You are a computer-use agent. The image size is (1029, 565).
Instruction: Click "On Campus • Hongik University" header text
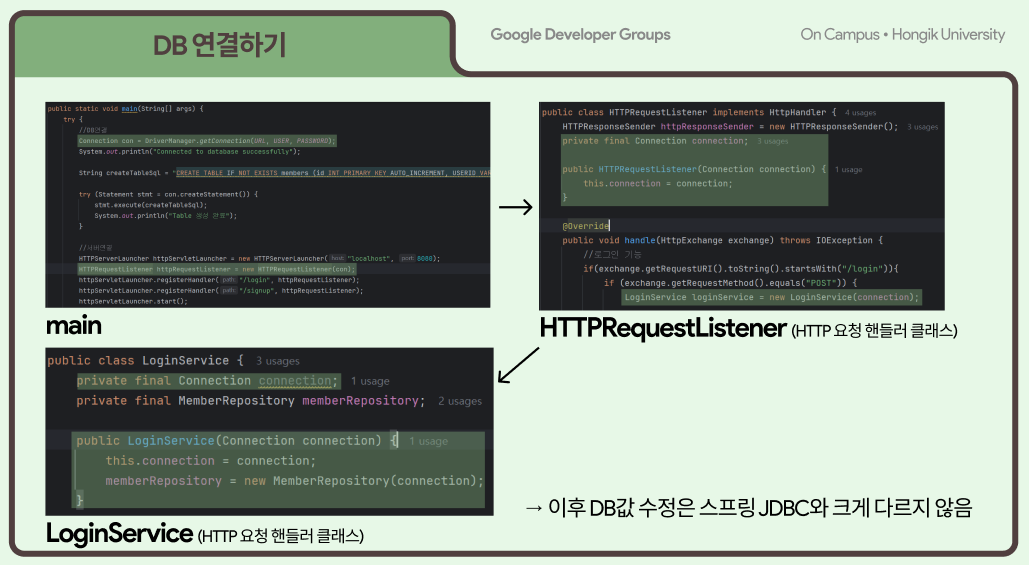pyautogui.click(x=902, y=35)
